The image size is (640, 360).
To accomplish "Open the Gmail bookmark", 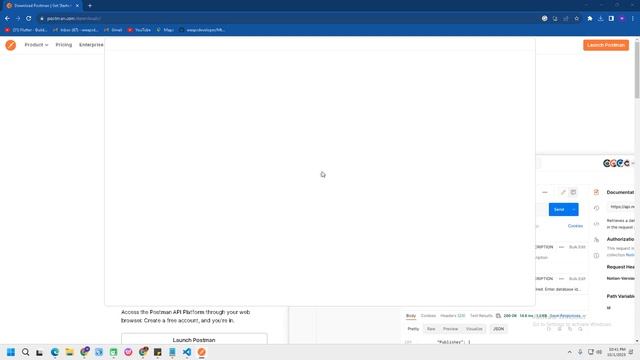I will point(113,30).
